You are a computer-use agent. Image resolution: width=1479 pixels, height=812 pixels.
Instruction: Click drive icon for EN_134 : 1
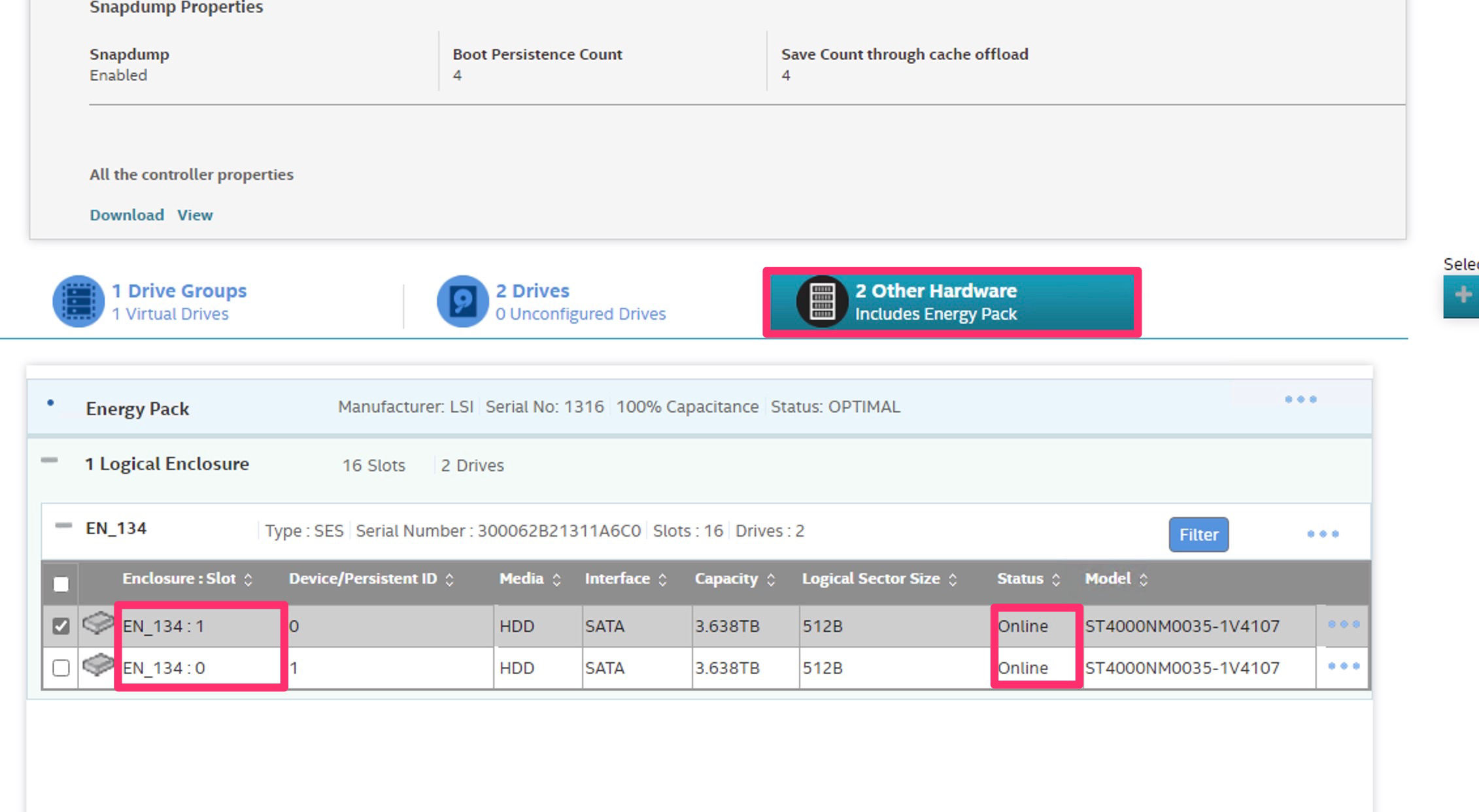[98, 623]
